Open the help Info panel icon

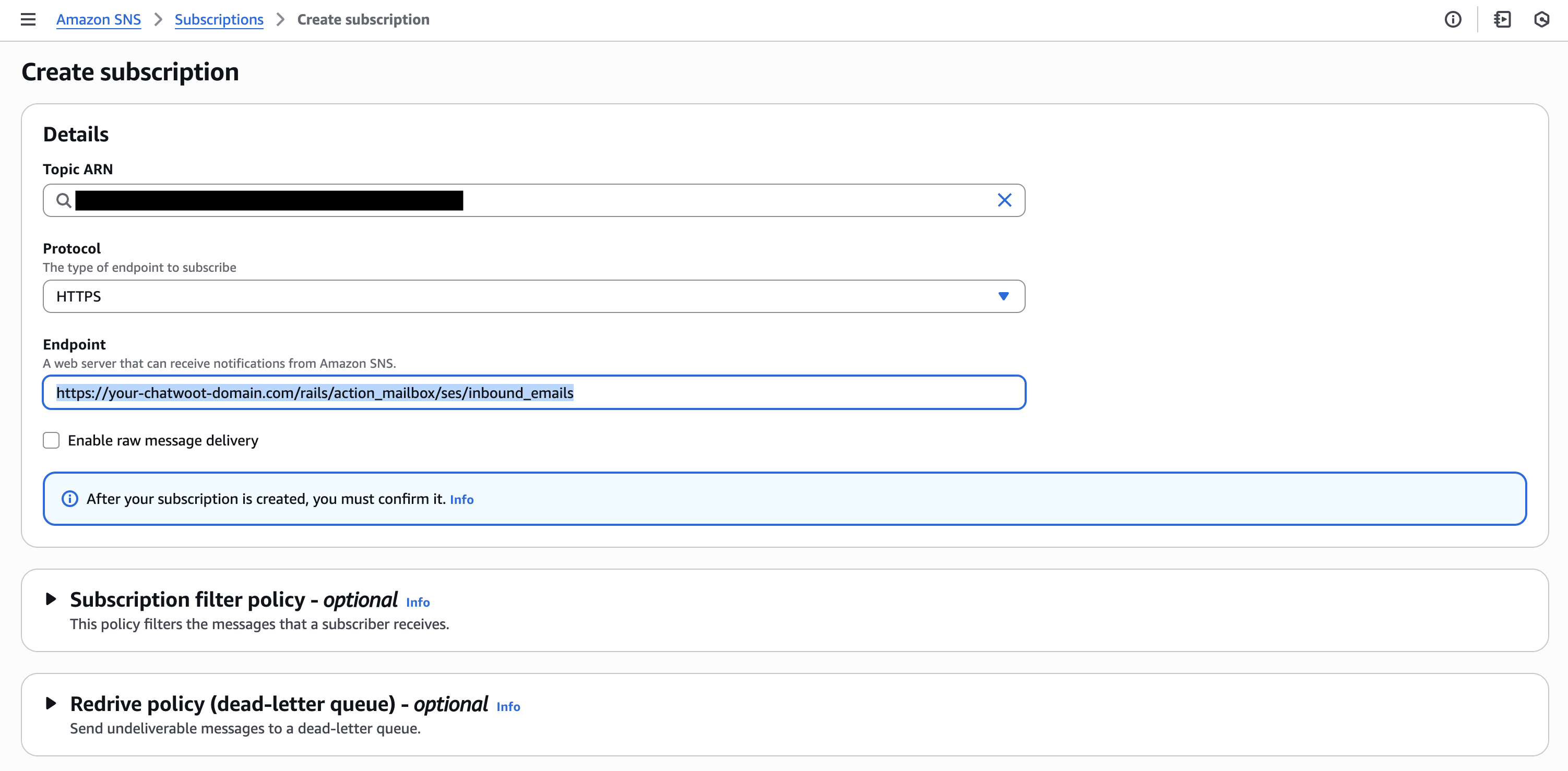click(x=1454, y=19)
